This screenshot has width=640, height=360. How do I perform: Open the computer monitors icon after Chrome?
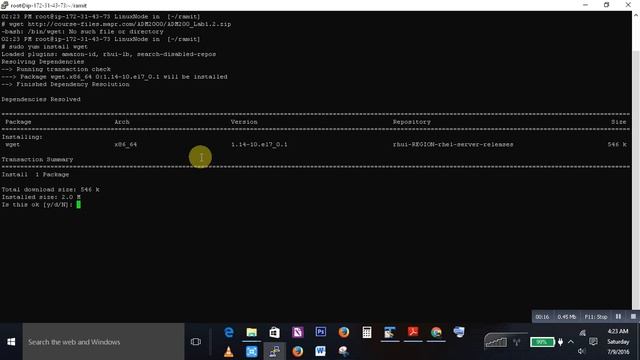(x=459, y=332)
